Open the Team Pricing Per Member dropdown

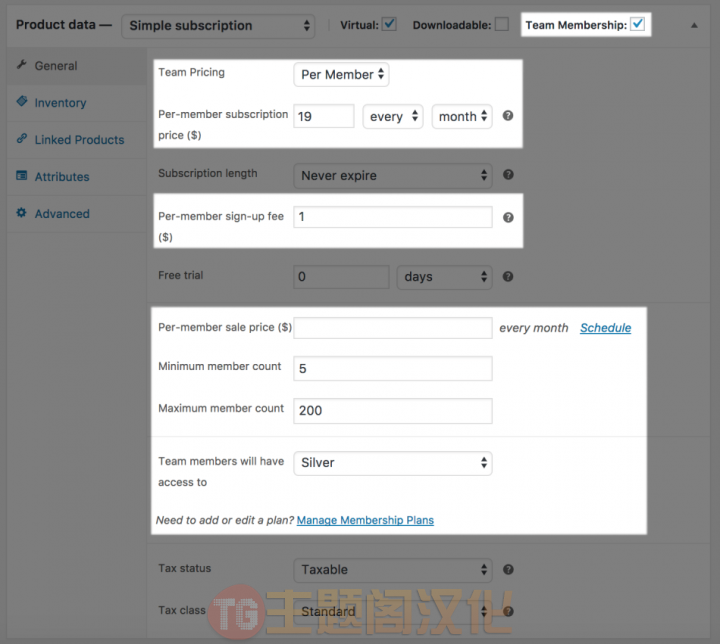[x=341, y=74]
